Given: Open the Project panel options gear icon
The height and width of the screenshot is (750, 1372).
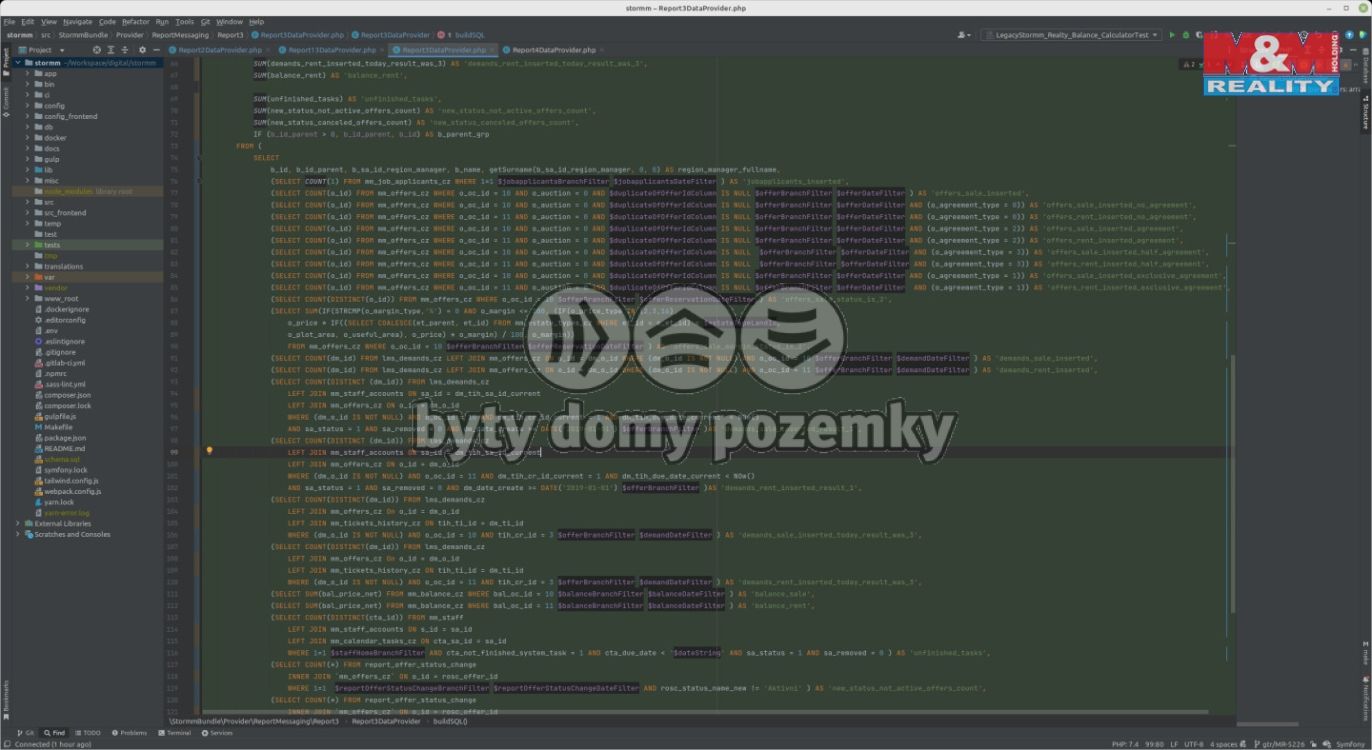Looking at the screenshot, I should tap(140, 49).
